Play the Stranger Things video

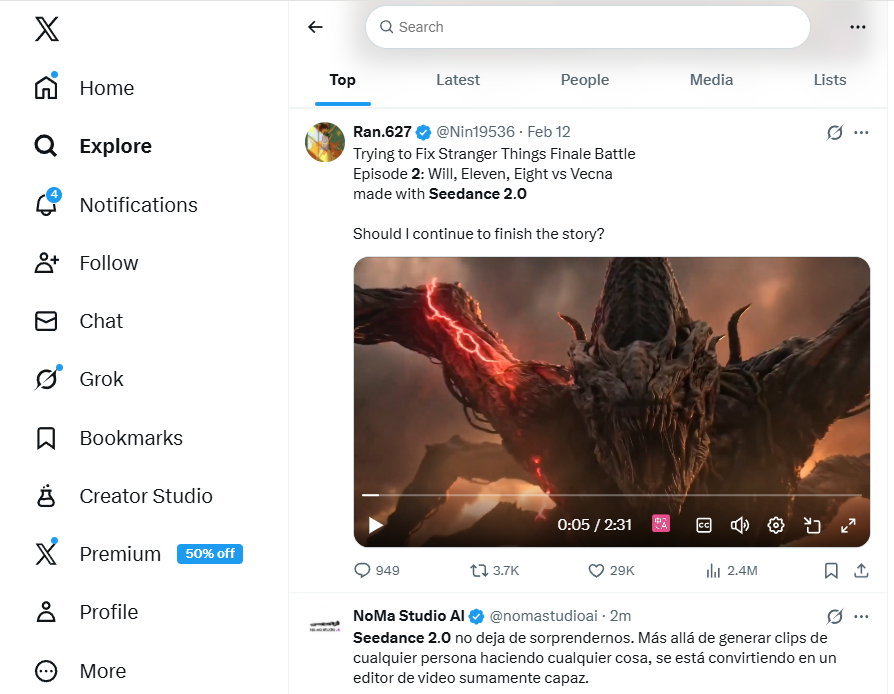pos(375,525)
